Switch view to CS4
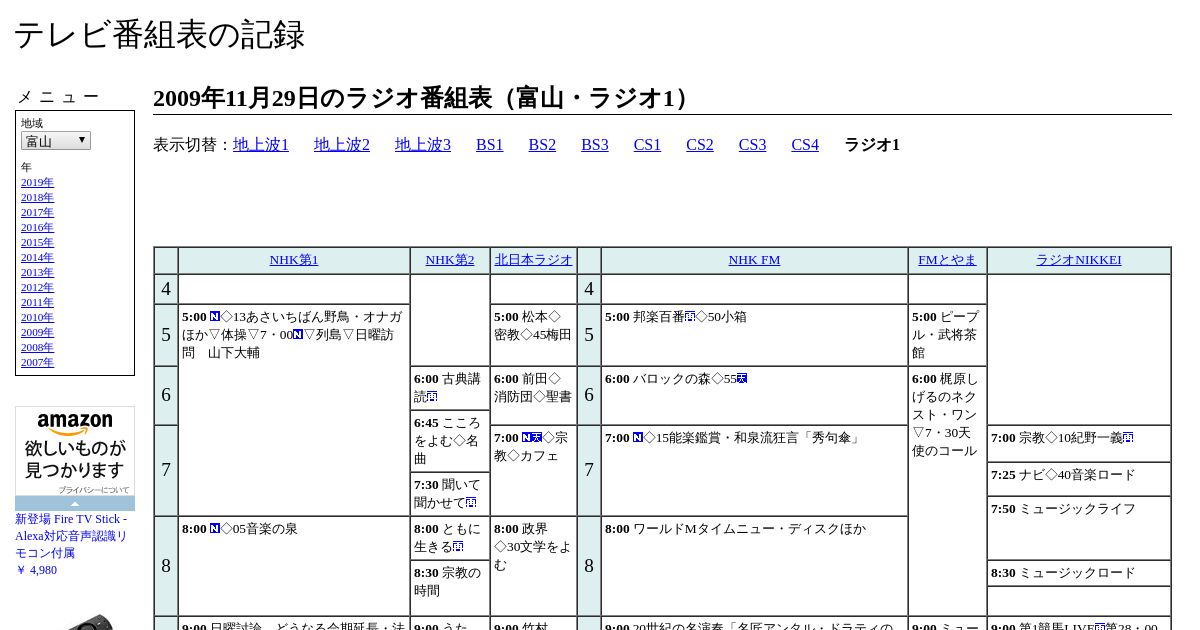The width and height of the screenshot is (1200, 630). coord(805,145)
